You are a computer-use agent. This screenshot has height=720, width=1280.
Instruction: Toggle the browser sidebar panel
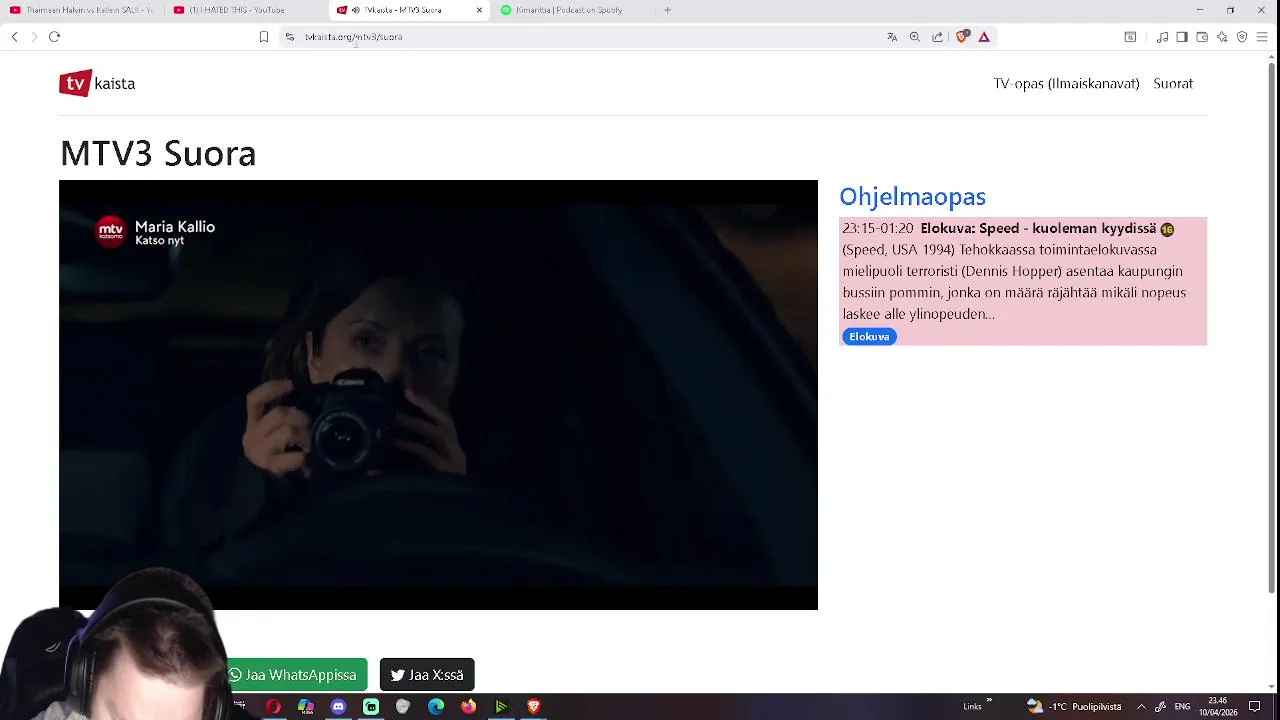(x=1182, y=37)
